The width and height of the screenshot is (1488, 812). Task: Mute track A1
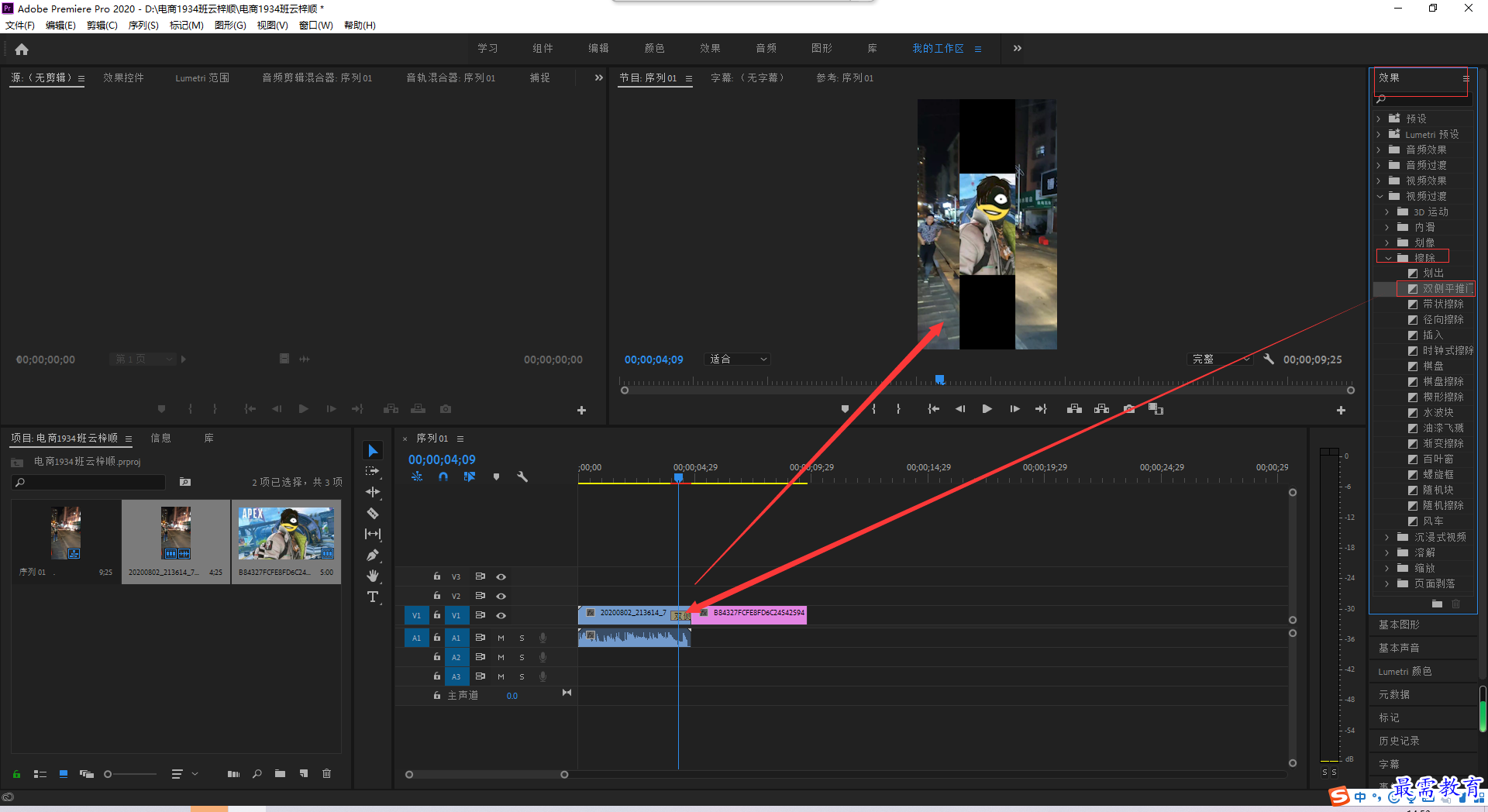pos(501,638)
